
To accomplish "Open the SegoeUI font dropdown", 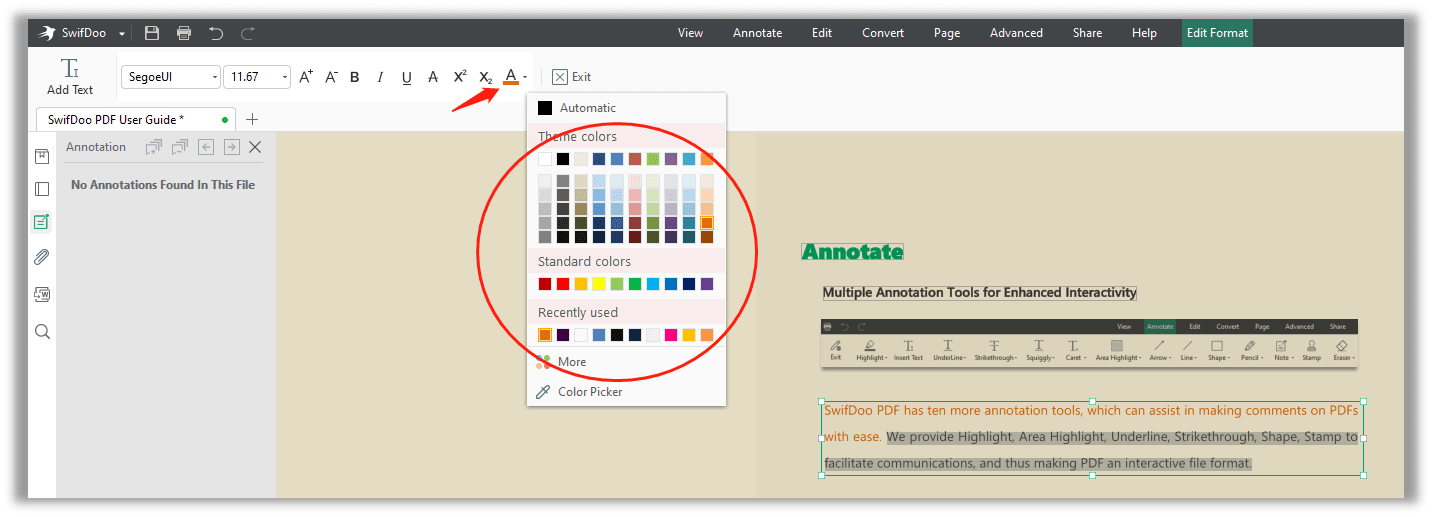I will [171, 77].
